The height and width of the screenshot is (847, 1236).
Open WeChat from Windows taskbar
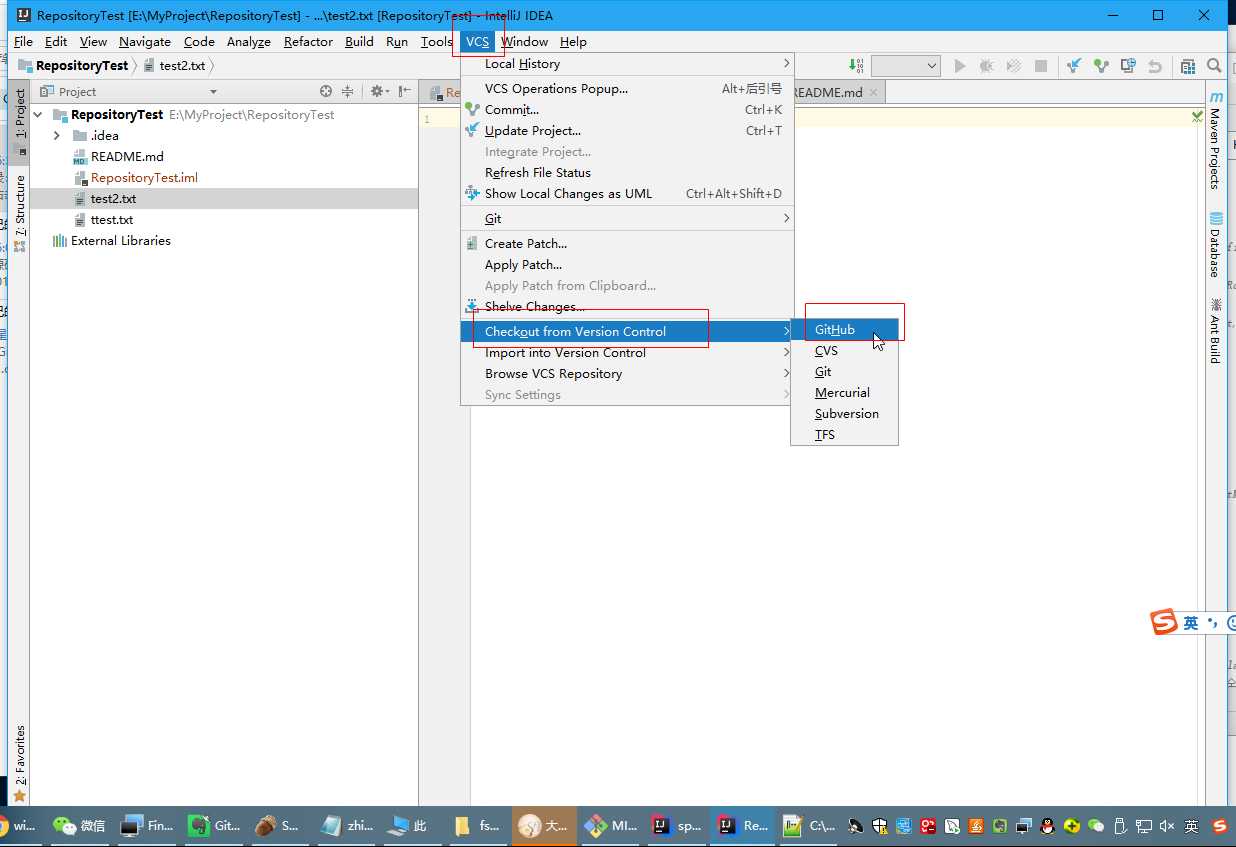tap(80, 826)
